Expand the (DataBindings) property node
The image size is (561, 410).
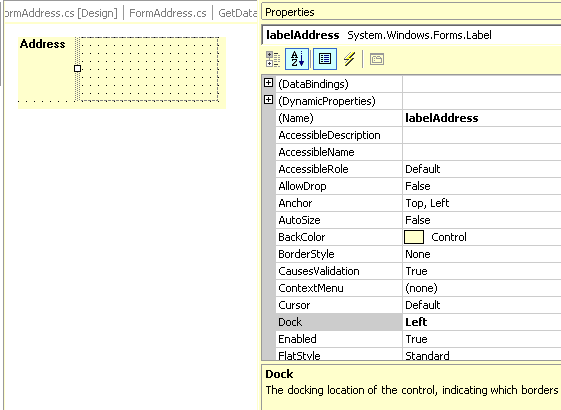(268, 83)
